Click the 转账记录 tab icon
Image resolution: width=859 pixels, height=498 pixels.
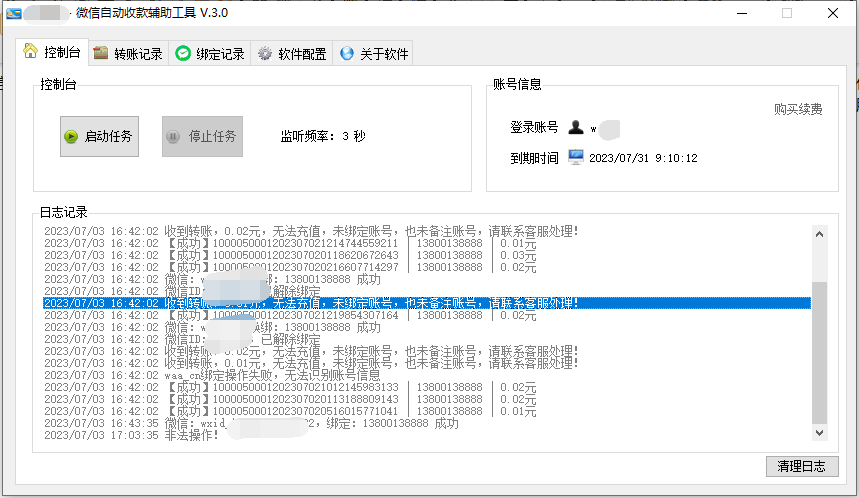[101, 54]
